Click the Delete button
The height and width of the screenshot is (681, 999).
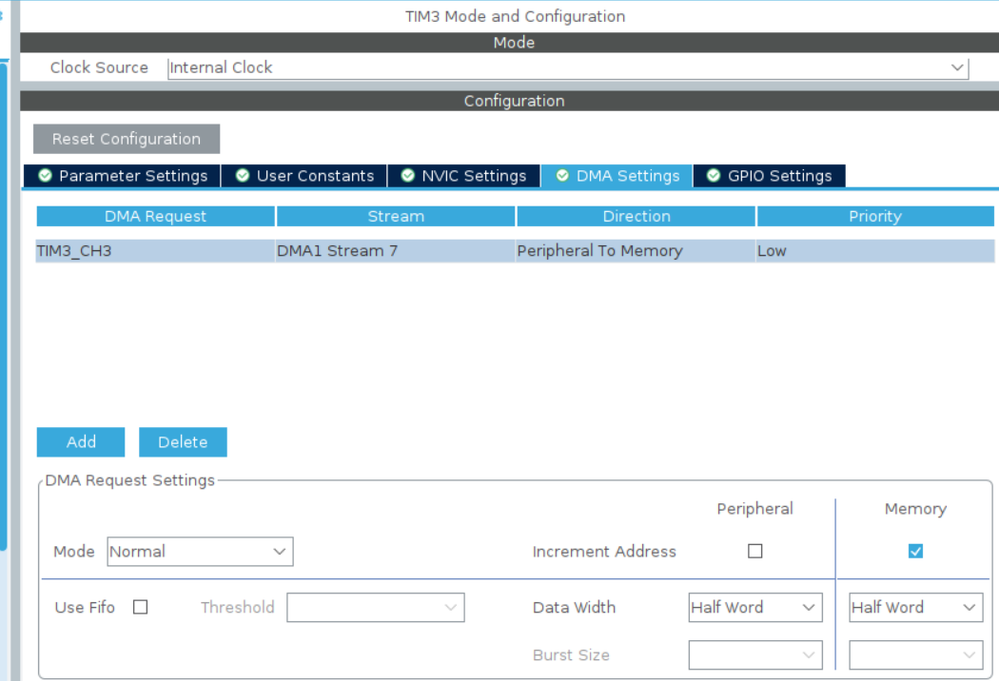183,442
